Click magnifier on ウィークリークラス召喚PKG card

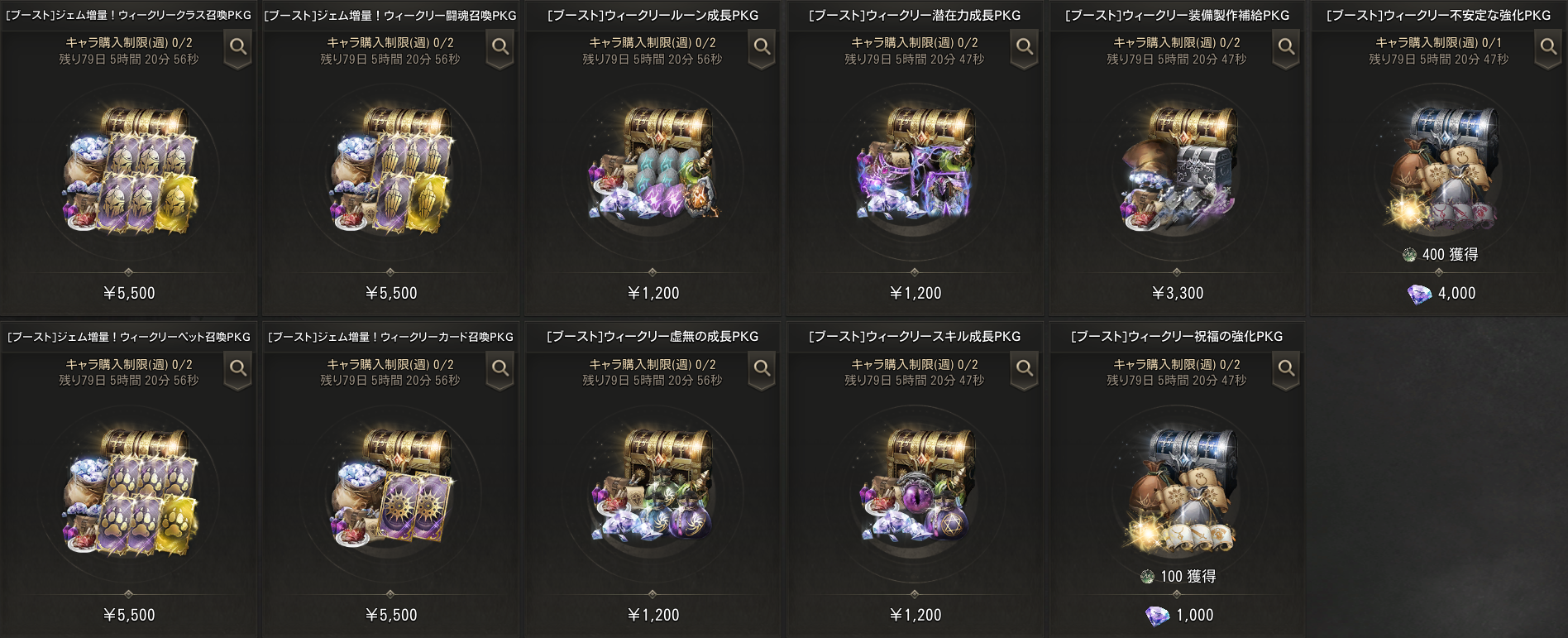[238, 48]
